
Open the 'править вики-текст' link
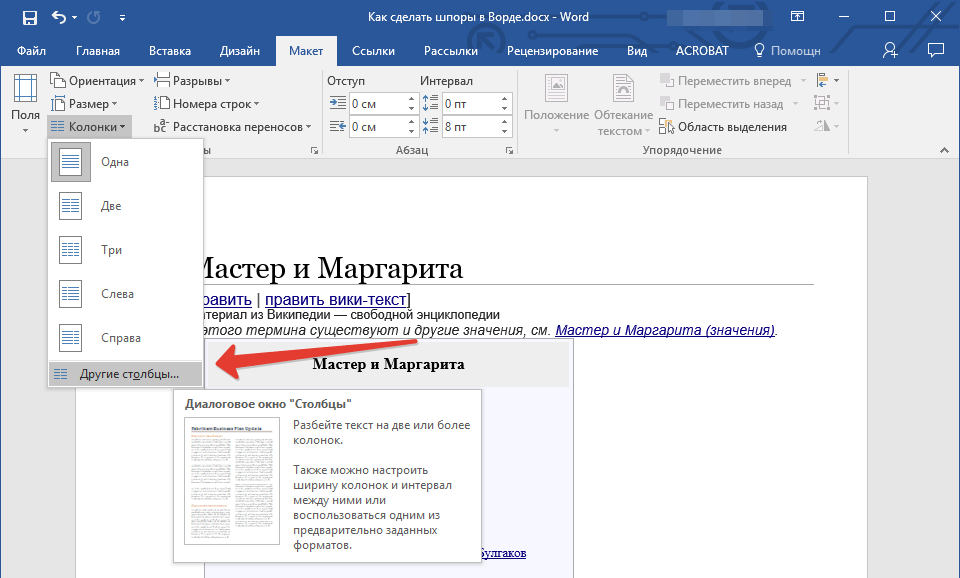[335, 299]
